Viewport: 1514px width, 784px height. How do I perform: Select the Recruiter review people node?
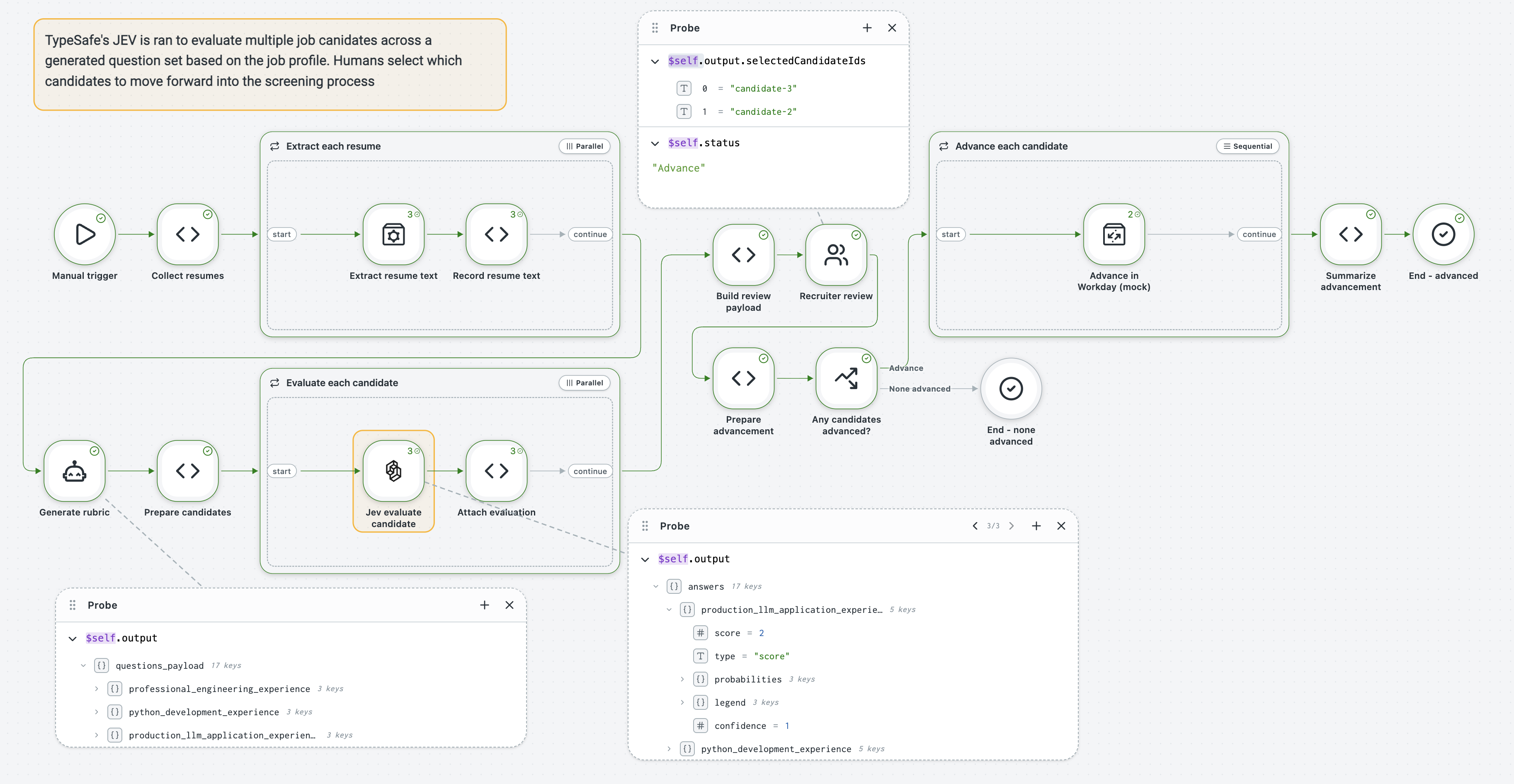[836, 255]
